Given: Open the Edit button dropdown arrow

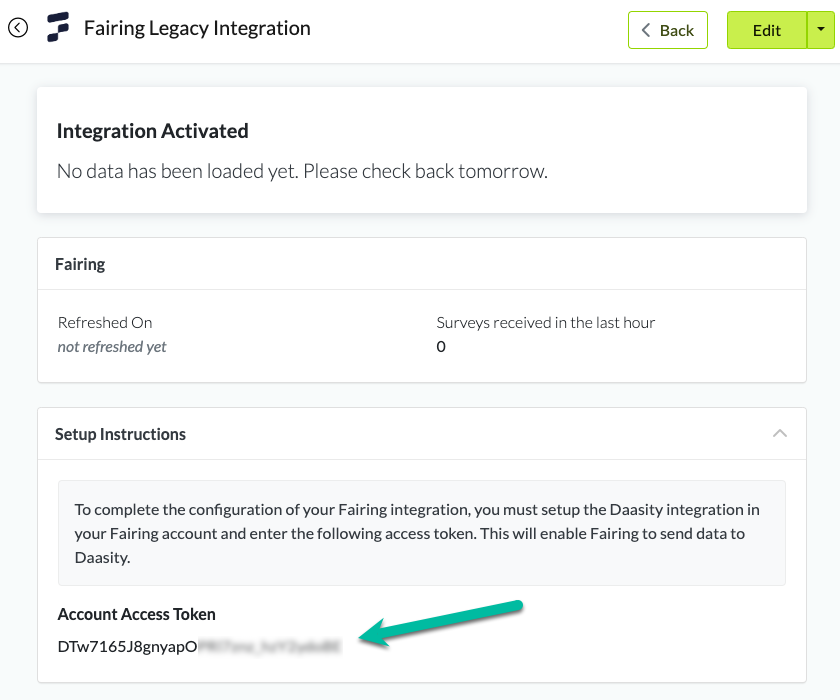Looking at the screenshot, I should (820, 30).
